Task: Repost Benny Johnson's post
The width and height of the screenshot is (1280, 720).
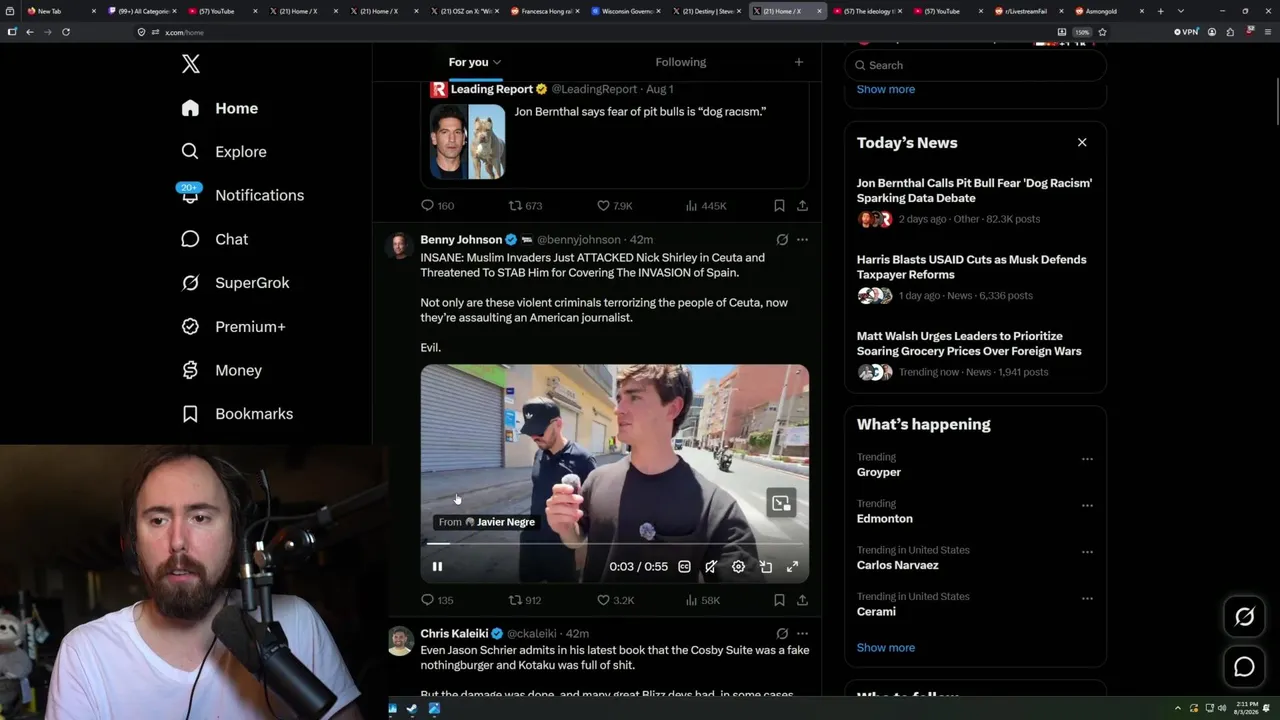Action: [x=525, y=600]
